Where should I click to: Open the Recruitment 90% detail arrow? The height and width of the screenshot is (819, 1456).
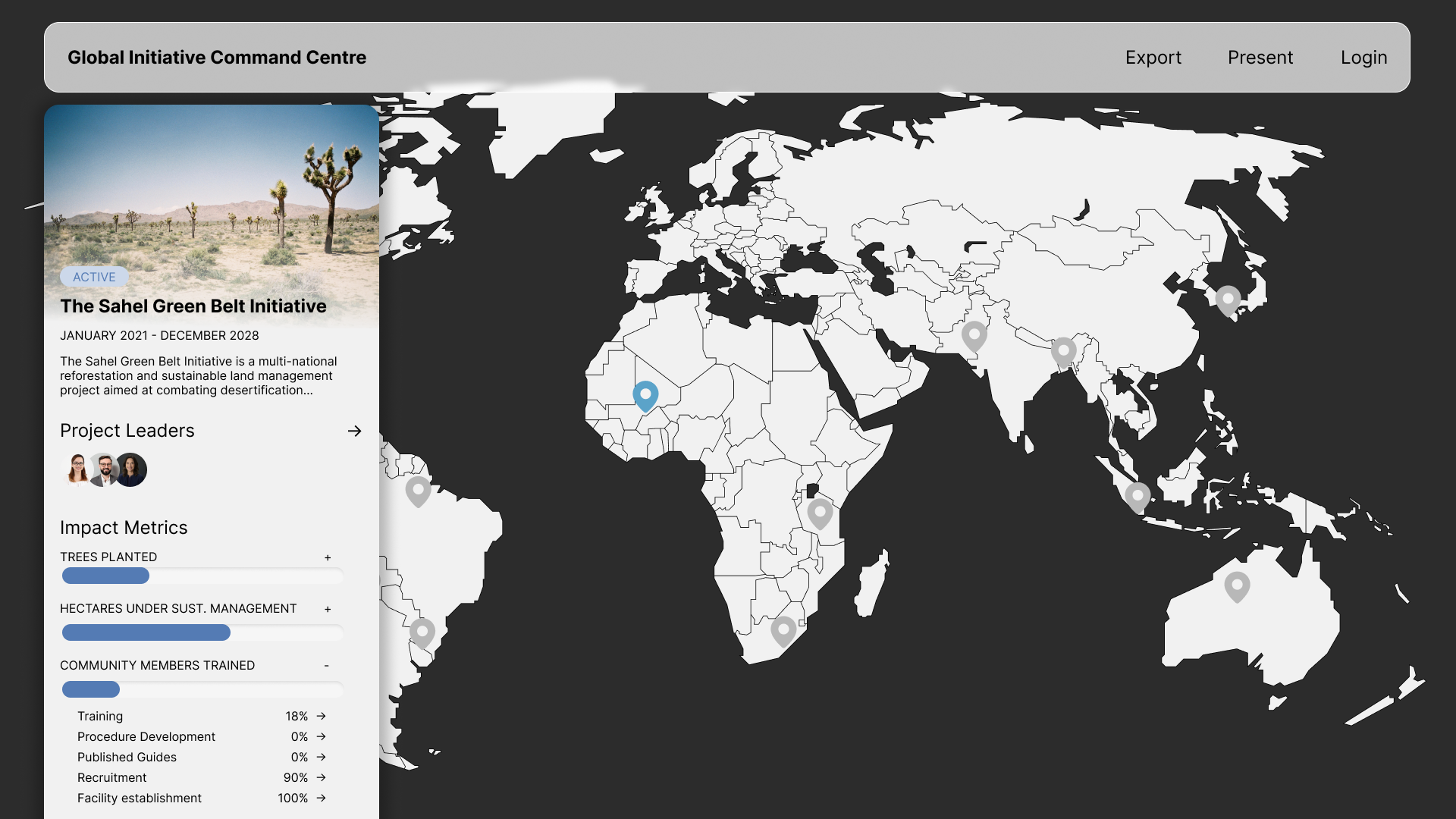point(322,777)
